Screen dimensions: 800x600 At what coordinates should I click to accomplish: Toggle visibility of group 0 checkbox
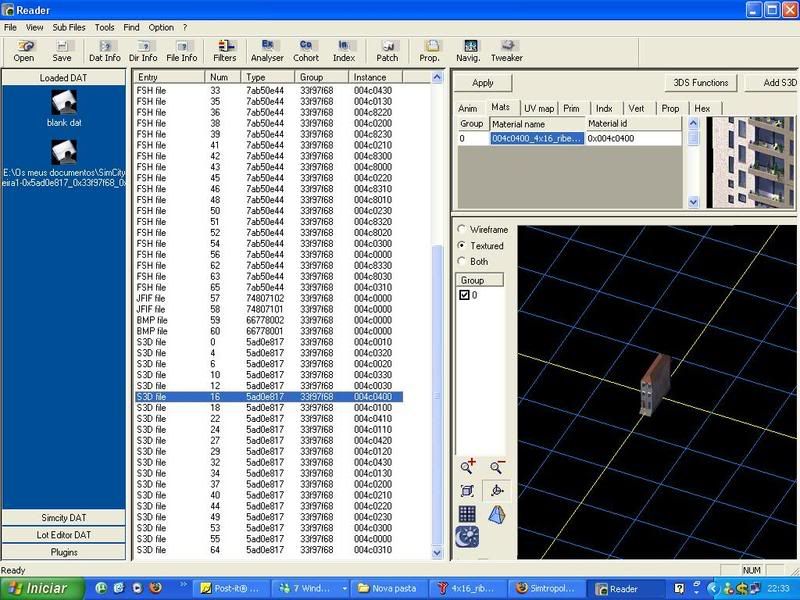pos(464,295)
